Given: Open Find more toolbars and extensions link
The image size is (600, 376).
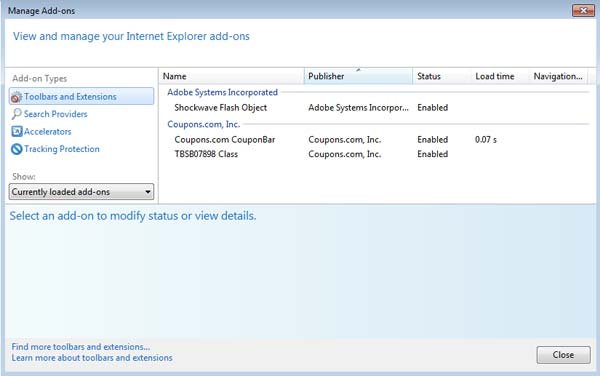Looking at the screenshot, I should point(81,347).
